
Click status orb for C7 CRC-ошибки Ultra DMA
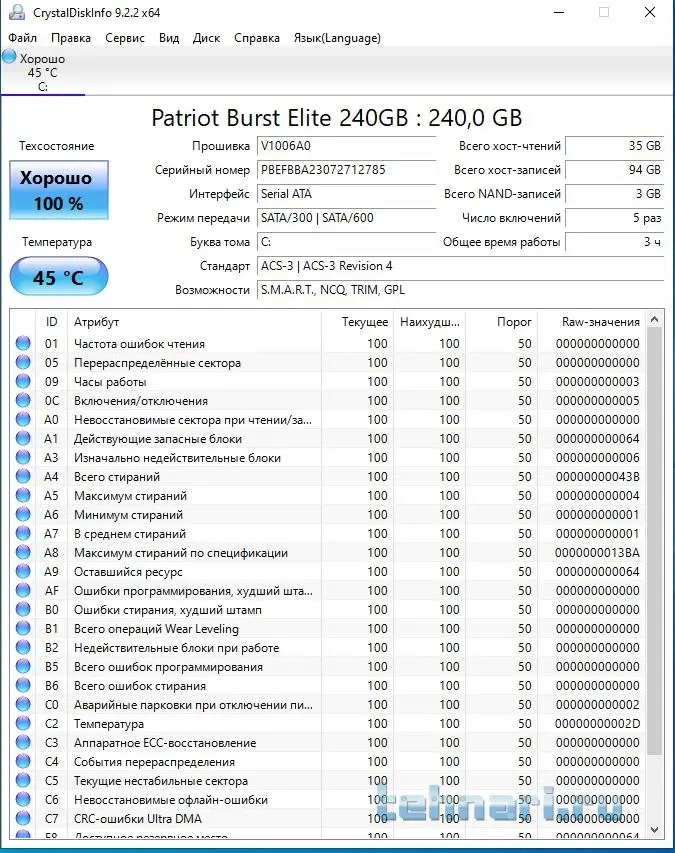(x=23, y=818)
